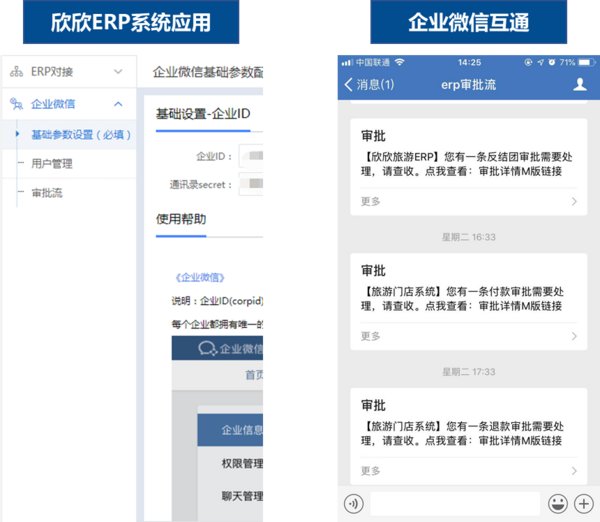Open 审批流 menu item

(47, 192)
